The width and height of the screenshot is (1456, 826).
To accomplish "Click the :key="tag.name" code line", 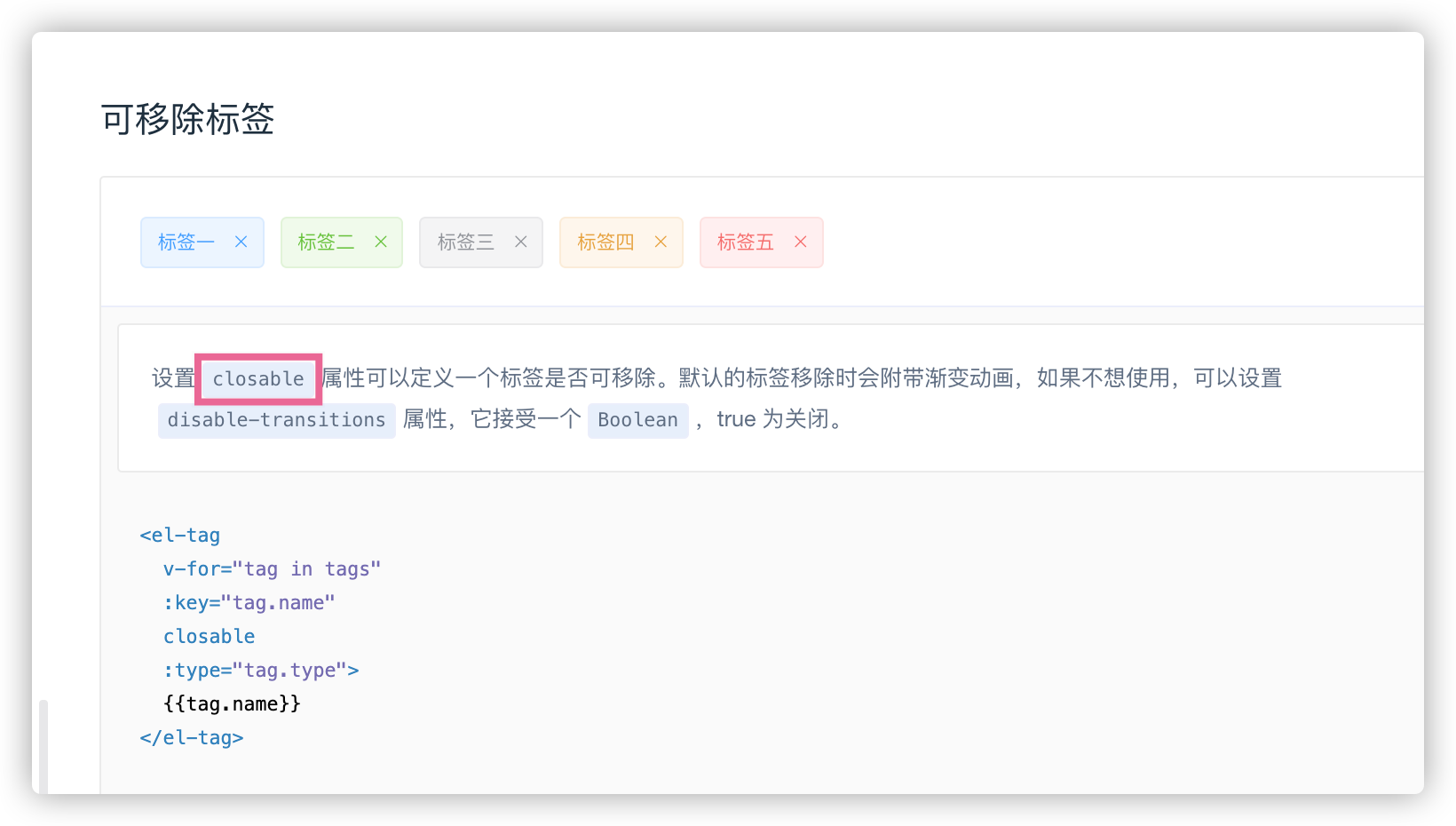I will click(x=249, y=603).
